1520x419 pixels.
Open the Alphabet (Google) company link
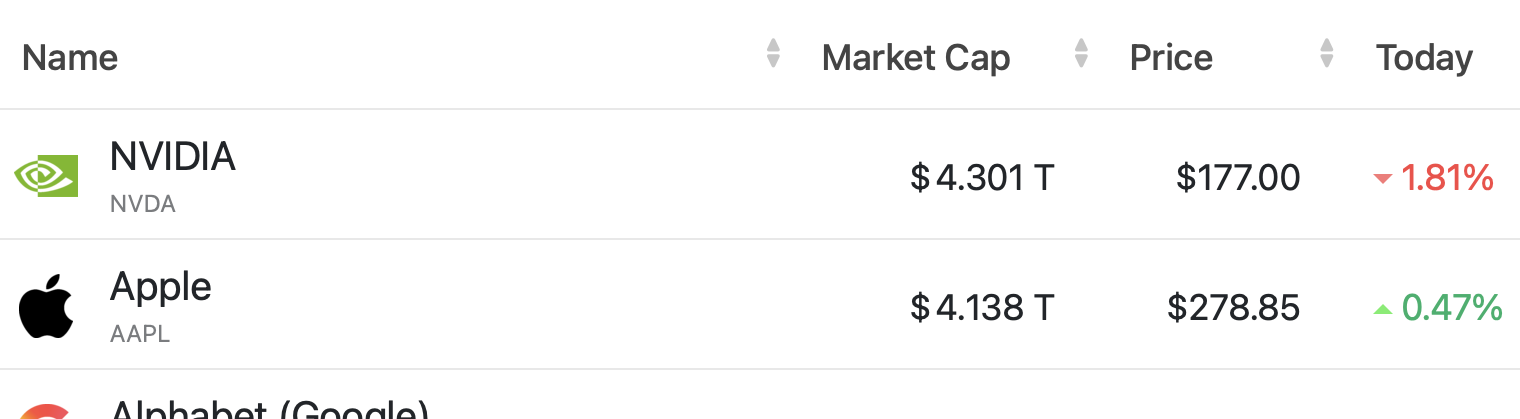click(270, 410)
